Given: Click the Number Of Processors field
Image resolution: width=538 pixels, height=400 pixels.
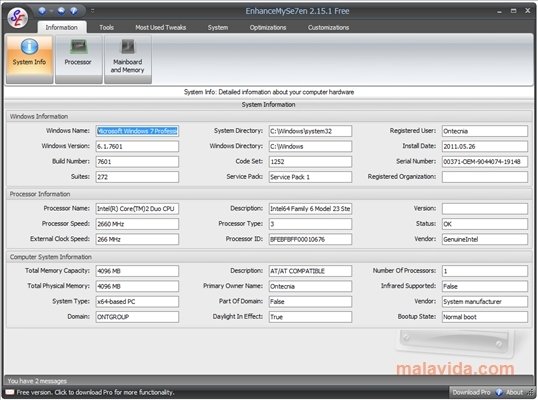Looking at the screenshot, I should click(484, 271).
